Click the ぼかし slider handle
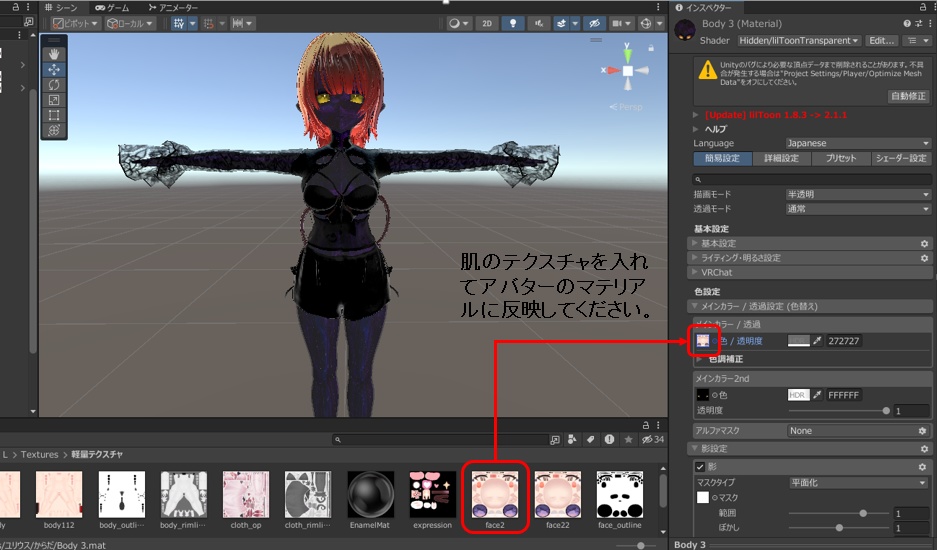Screen dimensions: 937x550 [839, 528]
